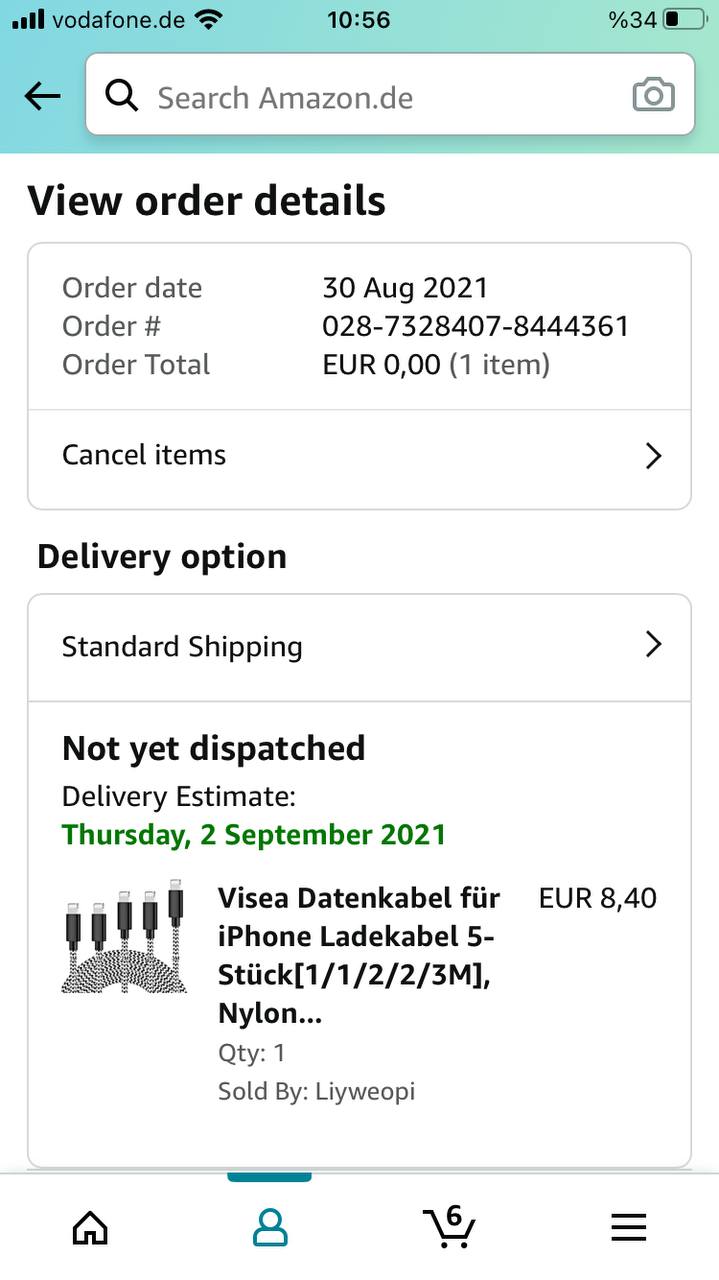Click in Search Amazon.de field
Viewport: 719px width, 1280px height.
[380, 97]
